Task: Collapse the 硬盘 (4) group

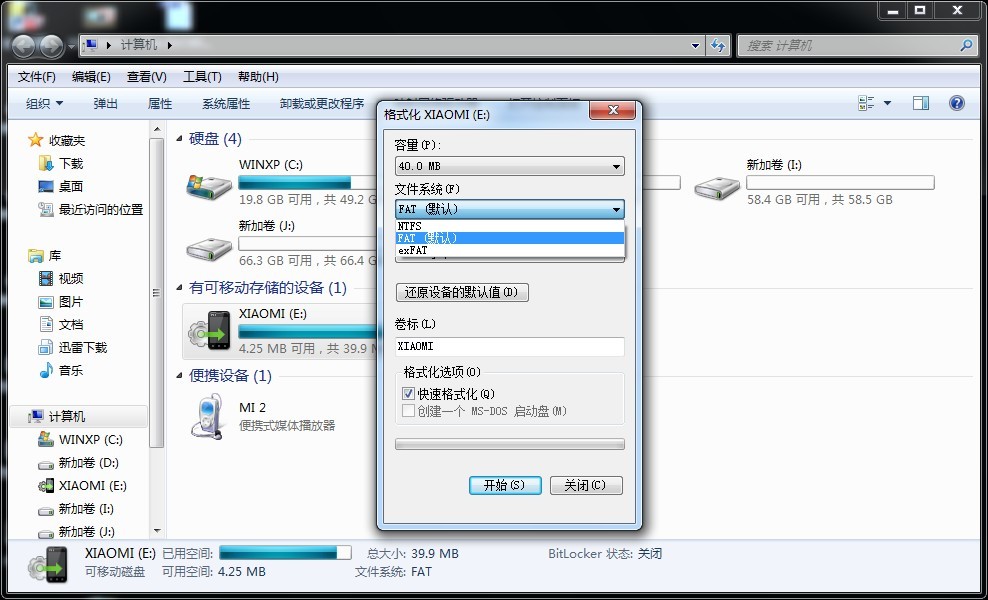Action: pyautogui.click(x=180, y=139)
